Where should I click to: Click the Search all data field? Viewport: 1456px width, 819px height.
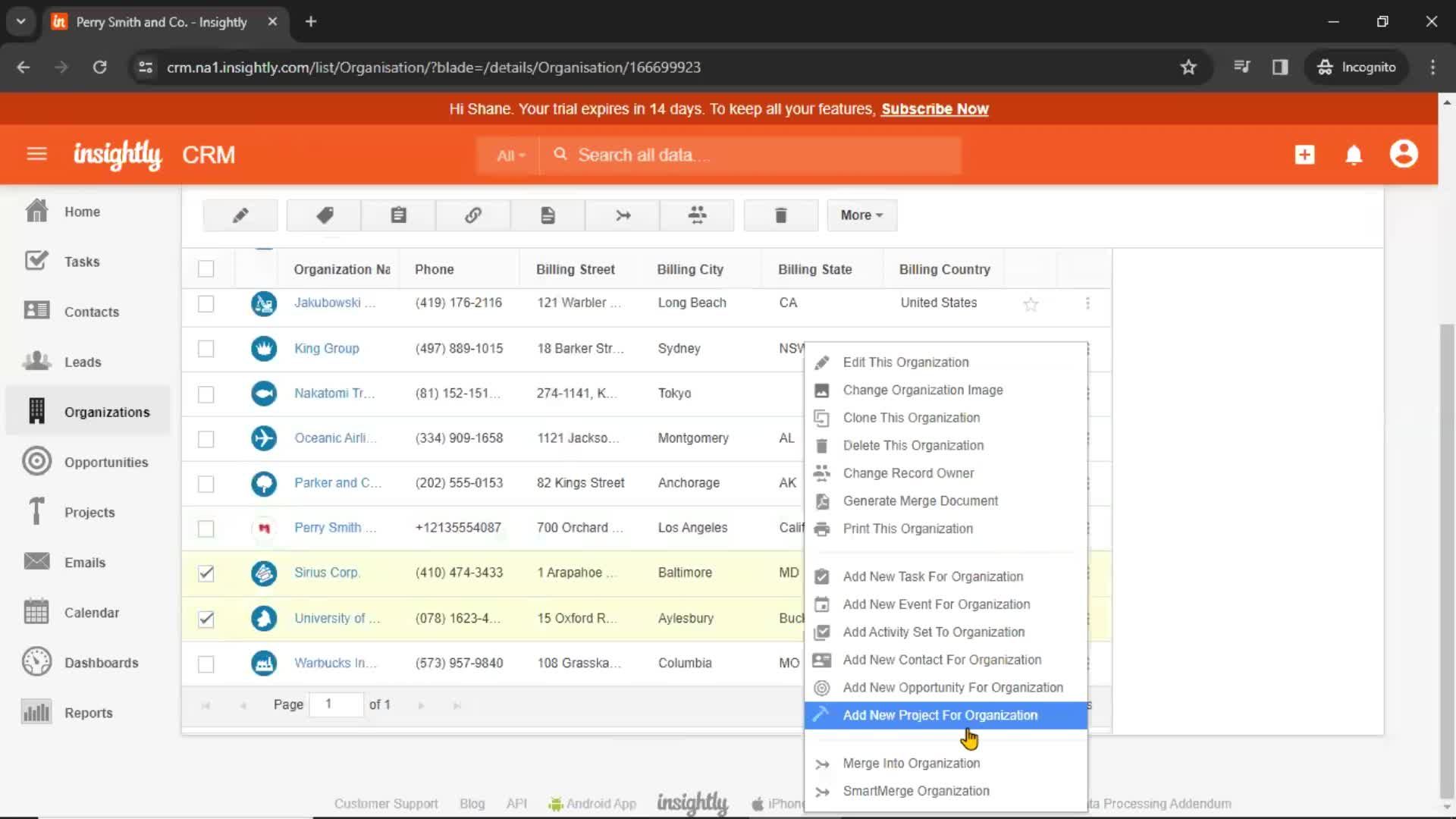tap(751, 155)
